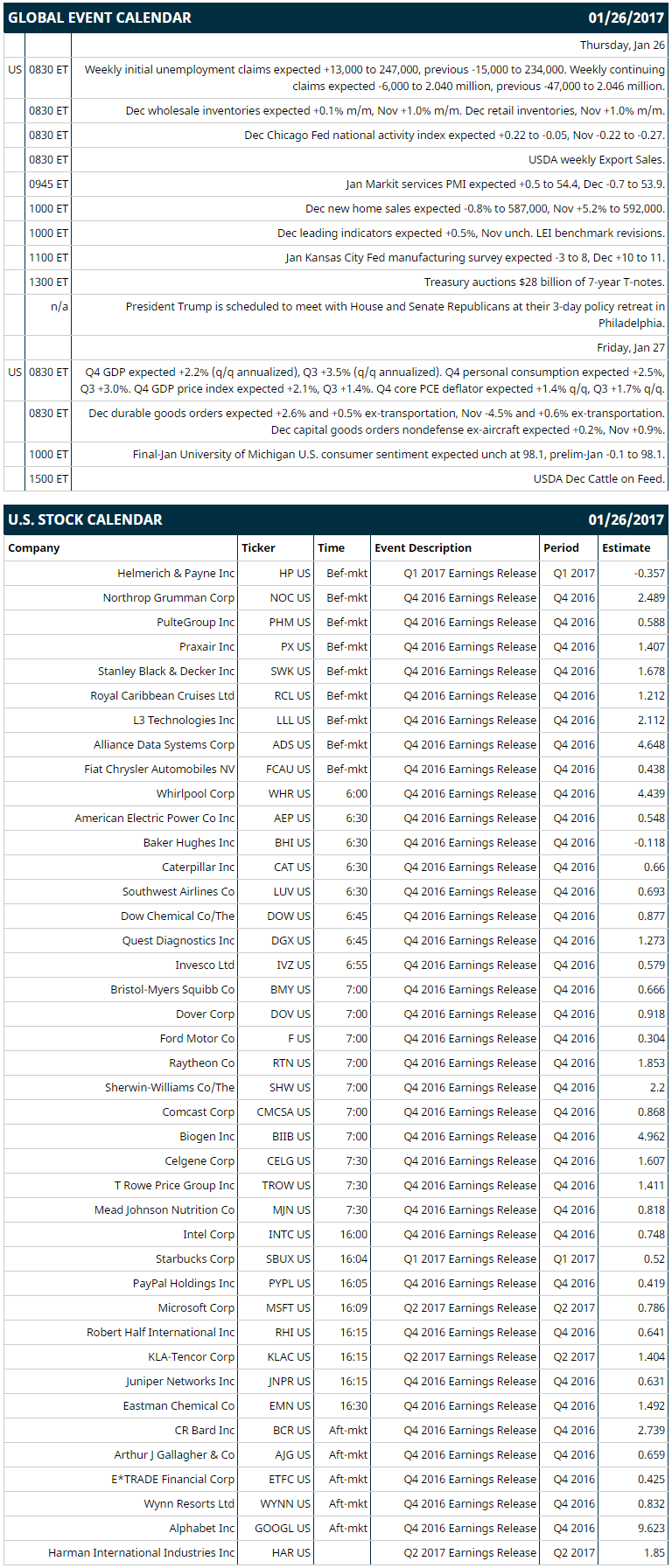Click the Thursday, Jan 26 date row

click(622, 45)
